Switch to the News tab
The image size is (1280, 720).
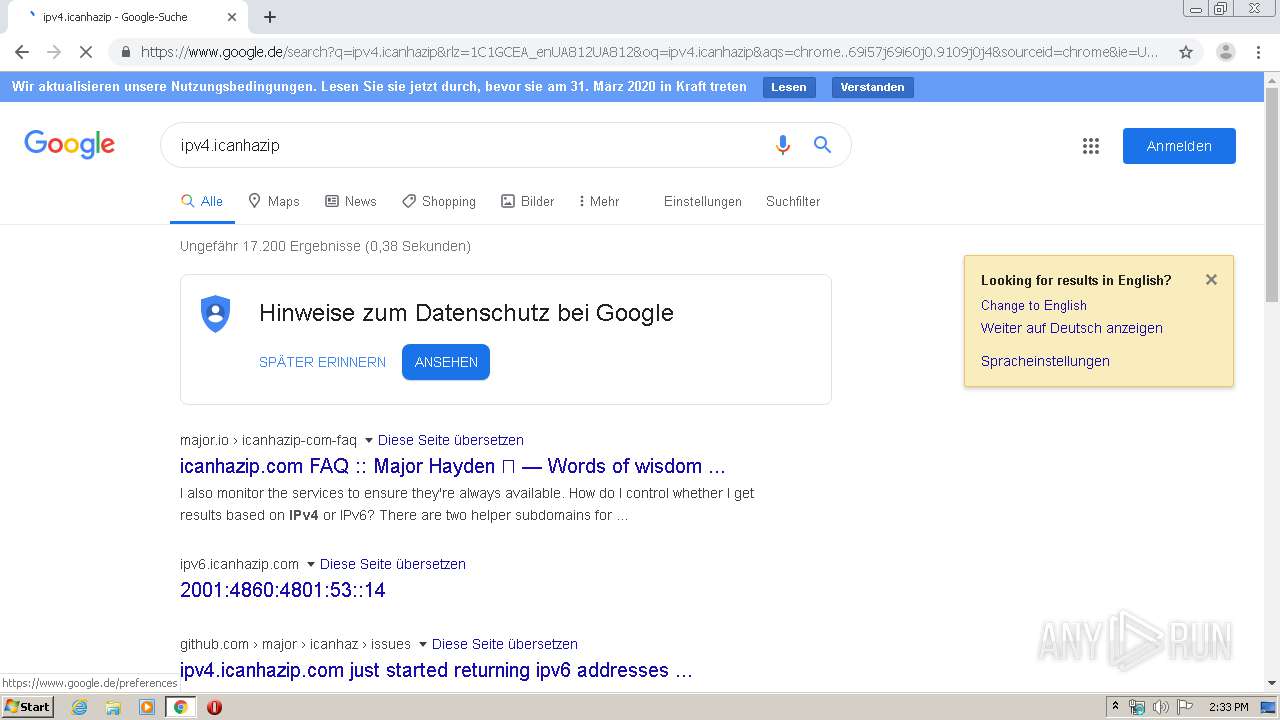click(x=351, y=201)
